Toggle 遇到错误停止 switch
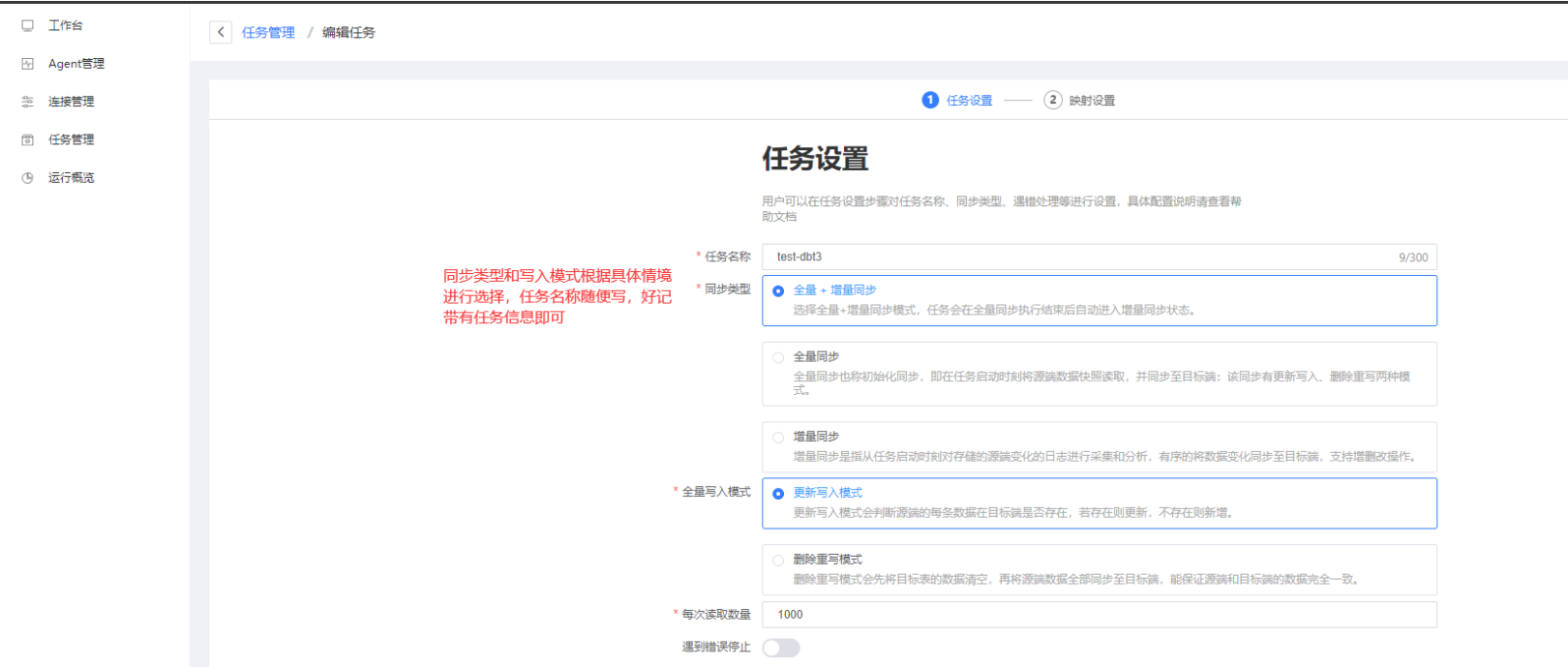 (781, 648)
